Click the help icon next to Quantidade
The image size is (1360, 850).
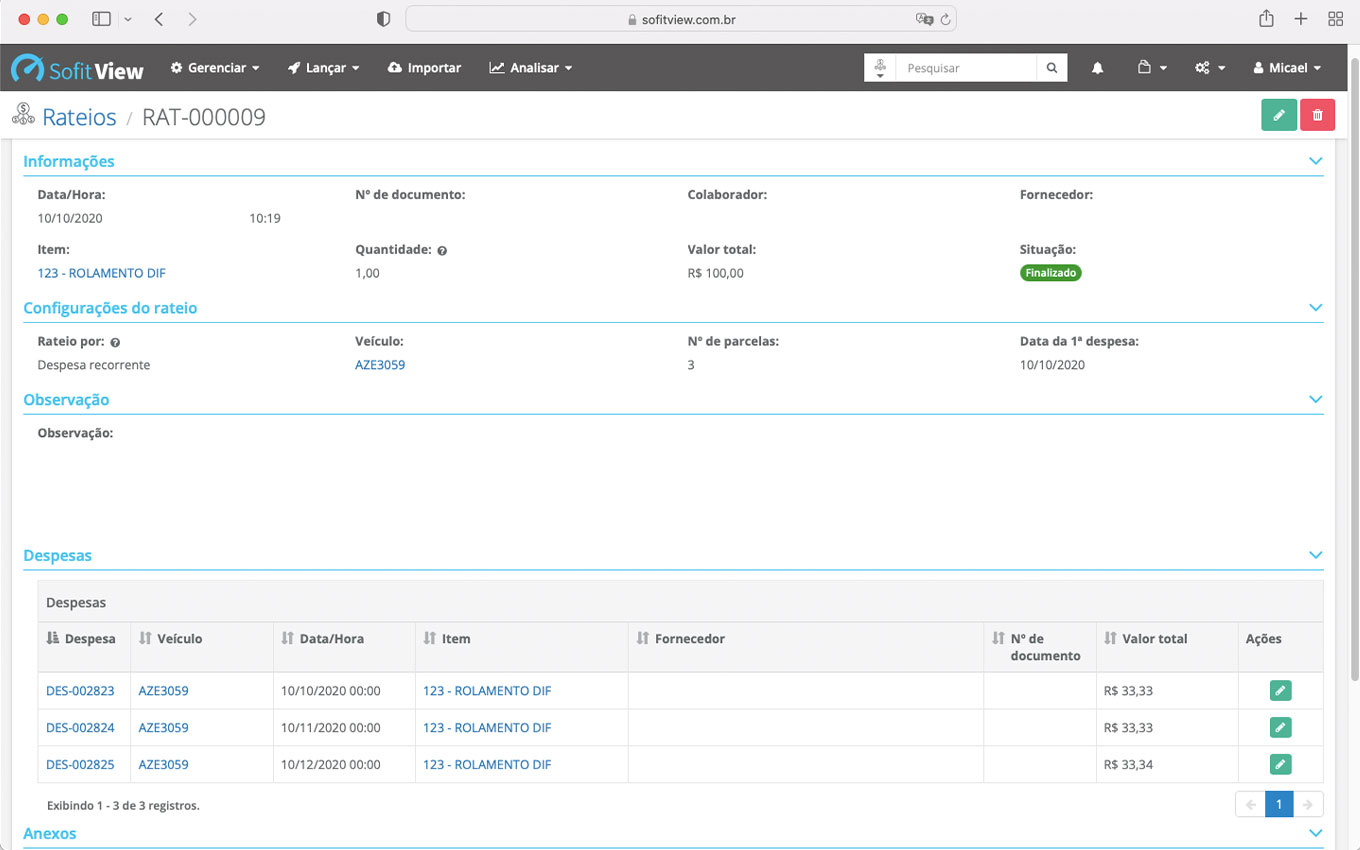pos(442,251)
